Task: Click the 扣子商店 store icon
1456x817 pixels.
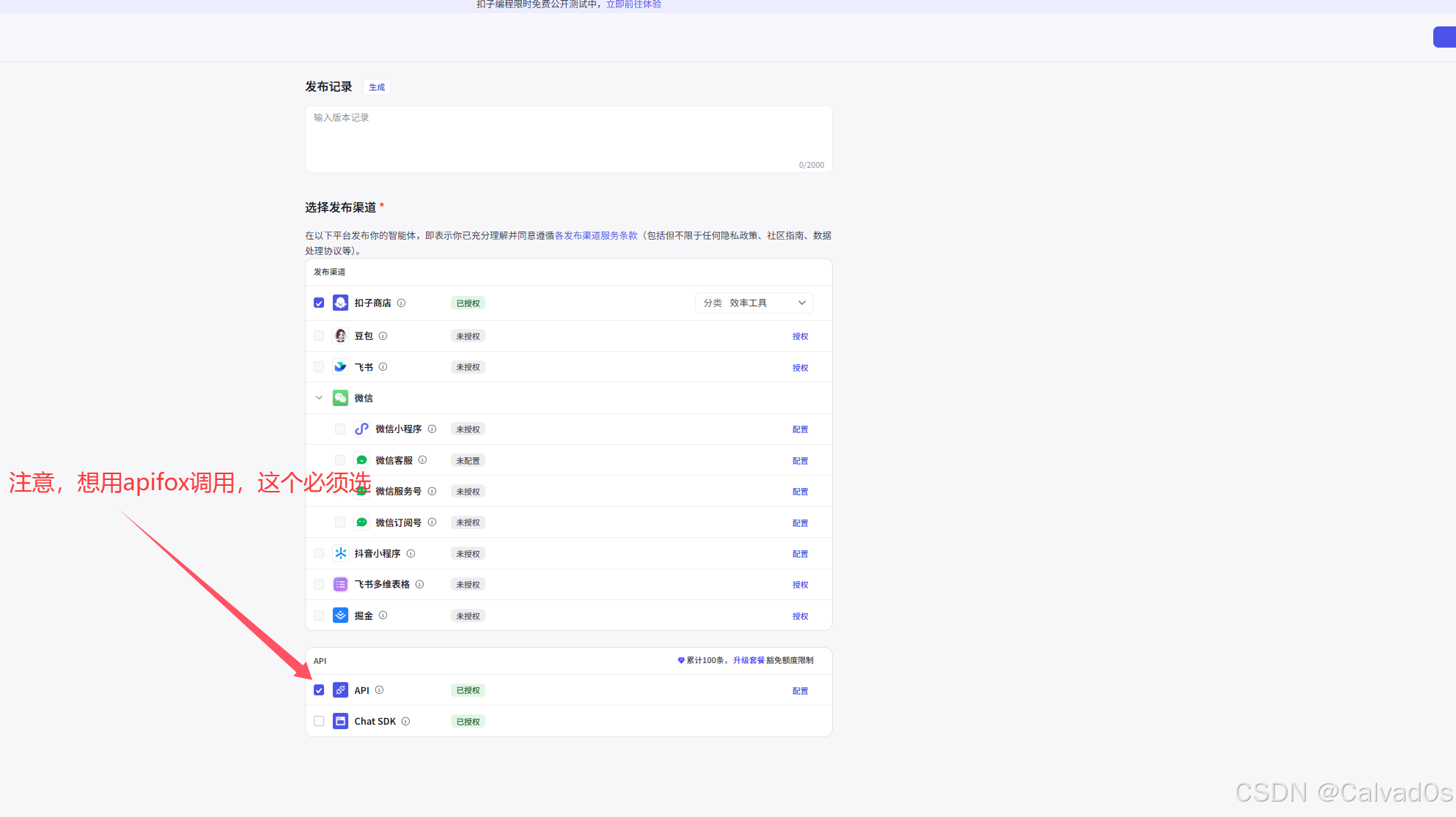Action: (340, 303)
